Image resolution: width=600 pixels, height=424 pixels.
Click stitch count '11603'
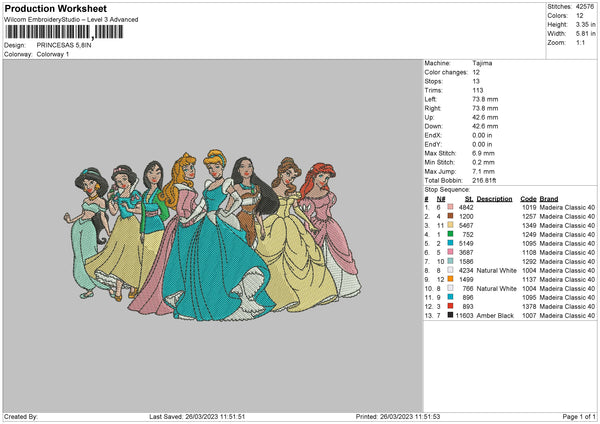465,315
